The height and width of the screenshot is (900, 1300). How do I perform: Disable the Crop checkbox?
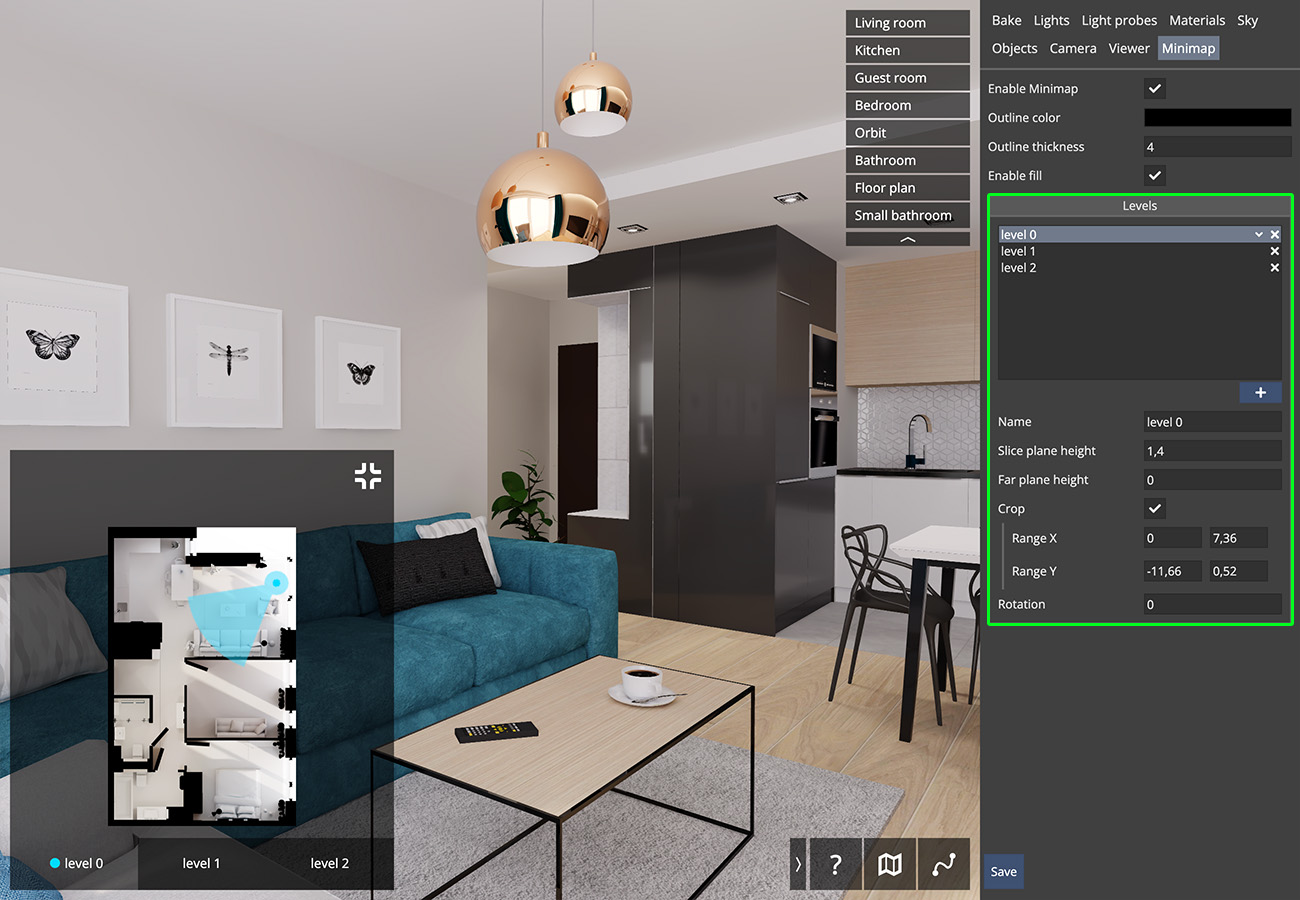click(x=1155, y=509)
